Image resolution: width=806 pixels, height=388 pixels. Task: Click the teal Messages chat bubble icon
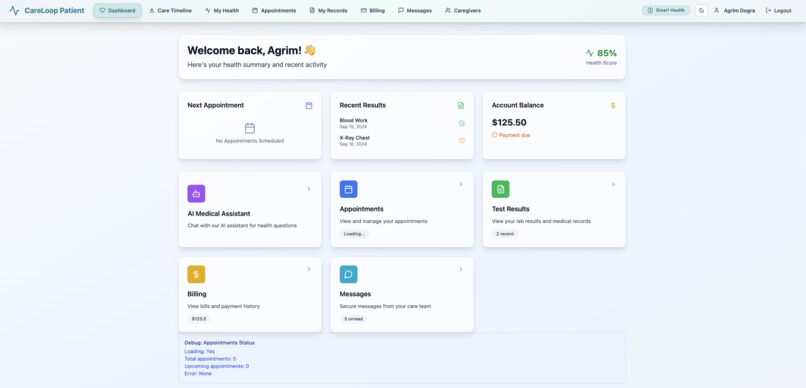coord(349,274)
